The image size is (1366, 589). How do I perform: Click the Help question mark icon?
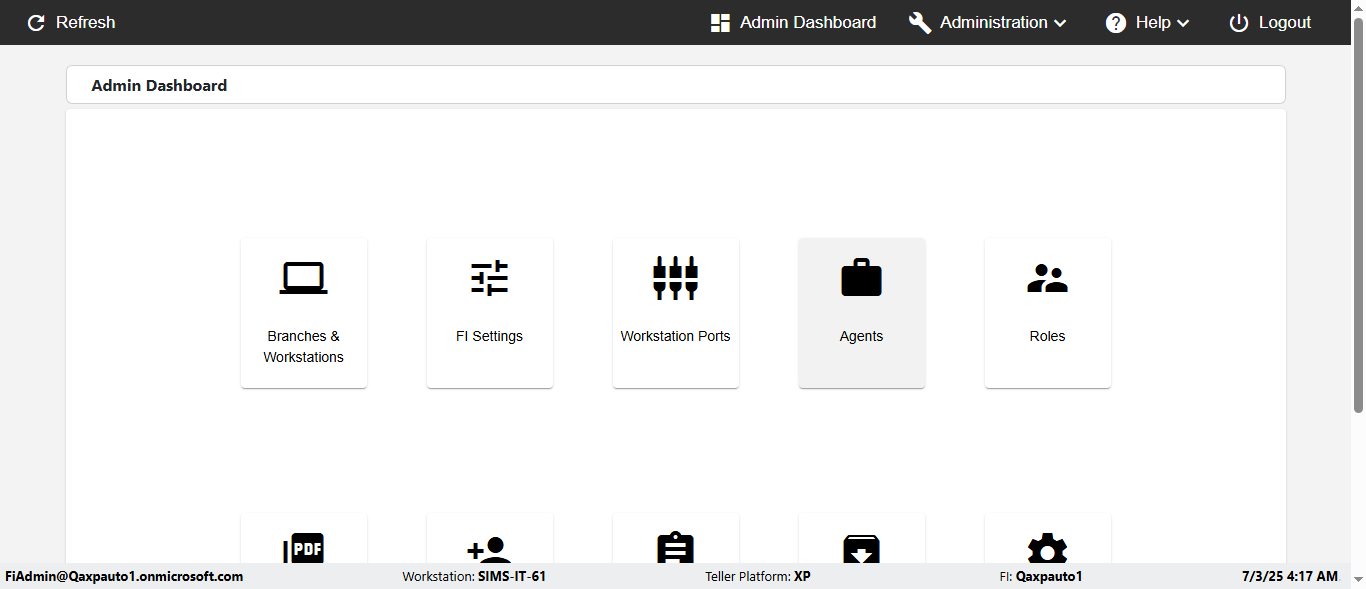1116,23
